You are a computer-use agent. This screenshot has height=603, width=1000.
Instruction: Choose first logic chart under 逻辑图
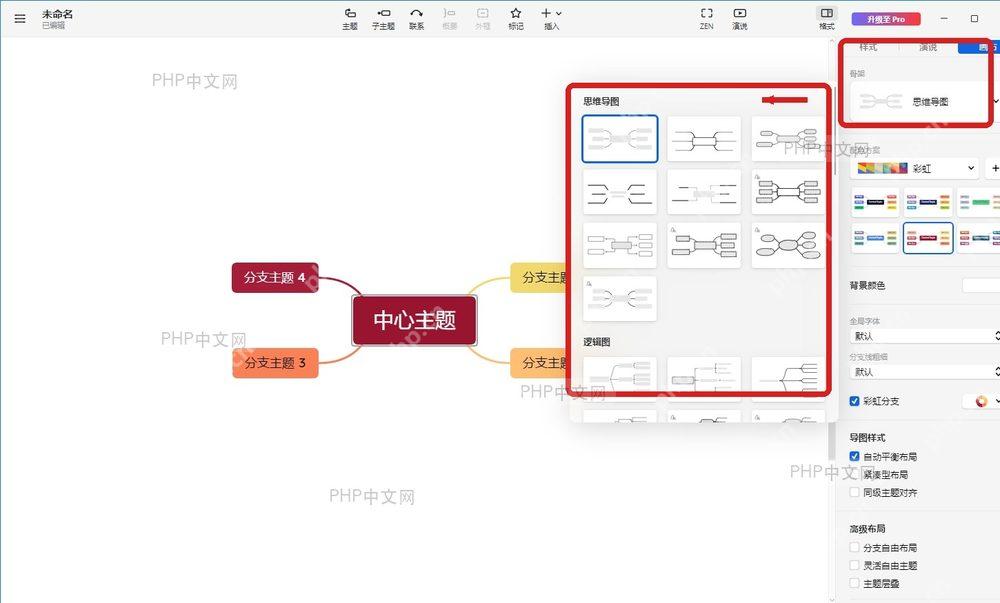[619, 379]
